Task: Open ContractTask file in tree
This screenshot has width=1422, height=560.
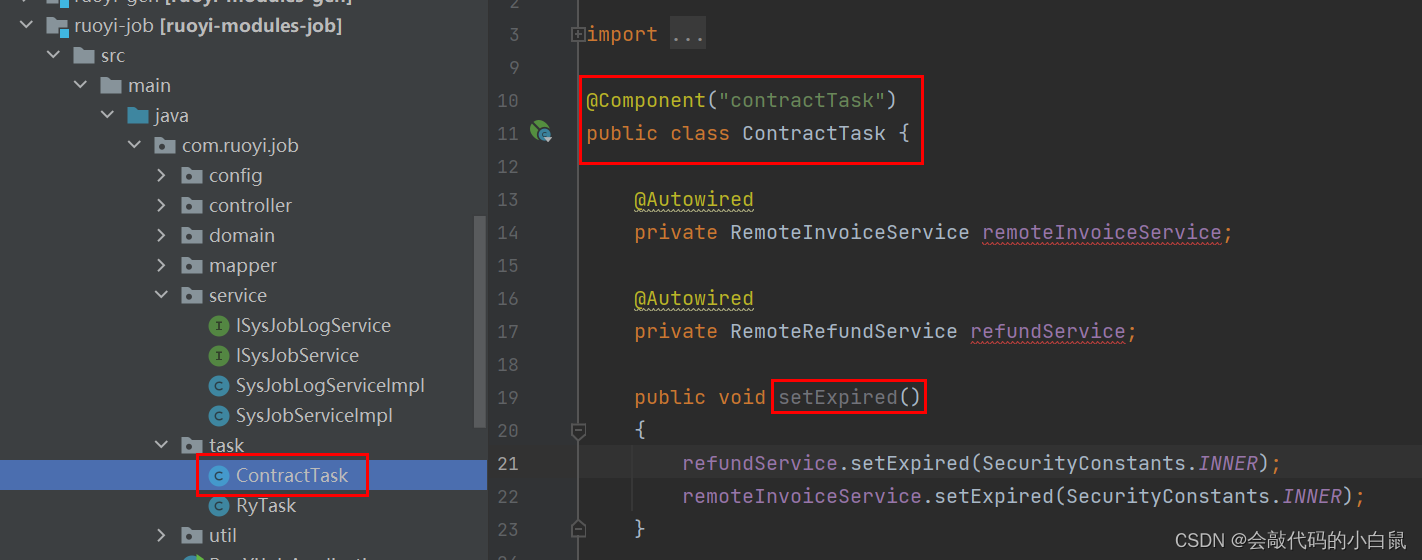Action: point(292,476)
